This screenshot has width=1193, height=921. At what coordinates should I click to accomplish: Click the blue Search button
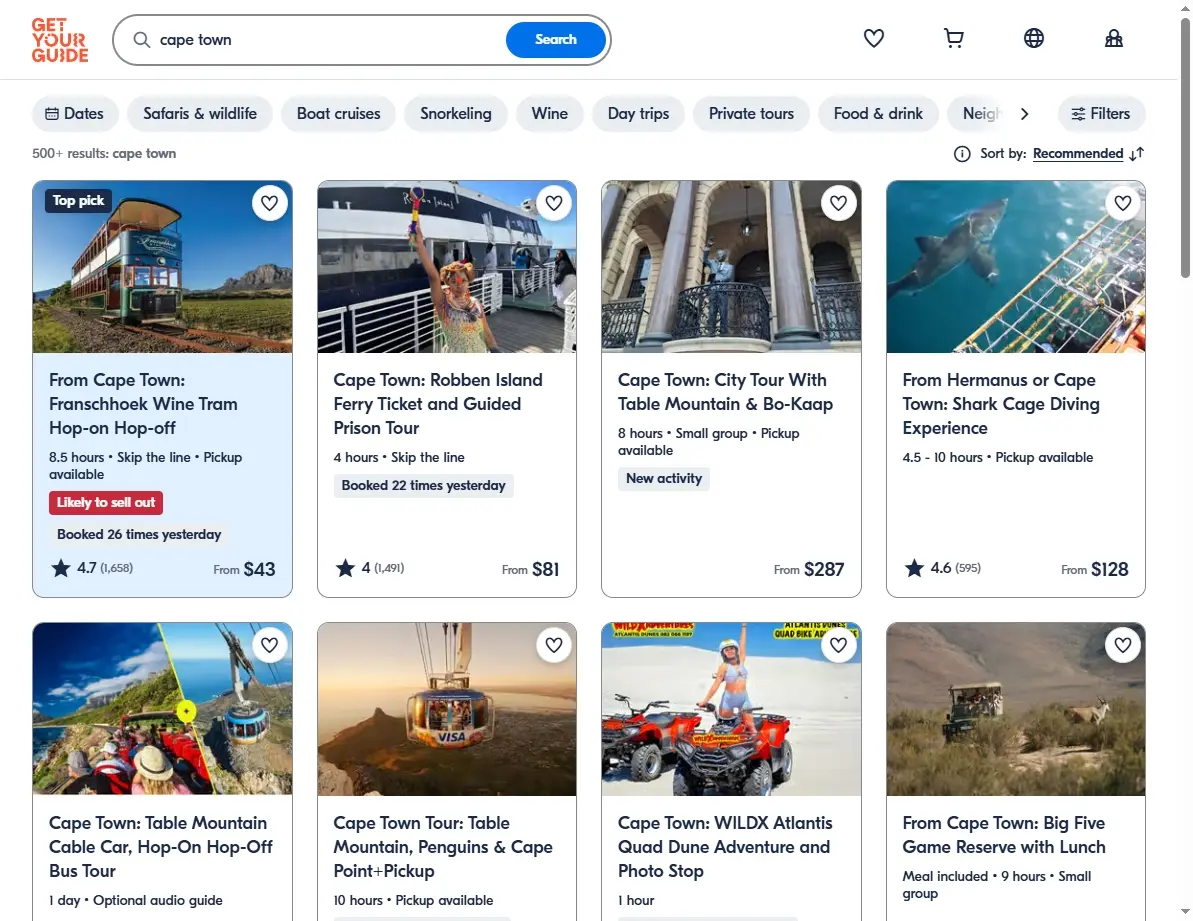point(555,40)
